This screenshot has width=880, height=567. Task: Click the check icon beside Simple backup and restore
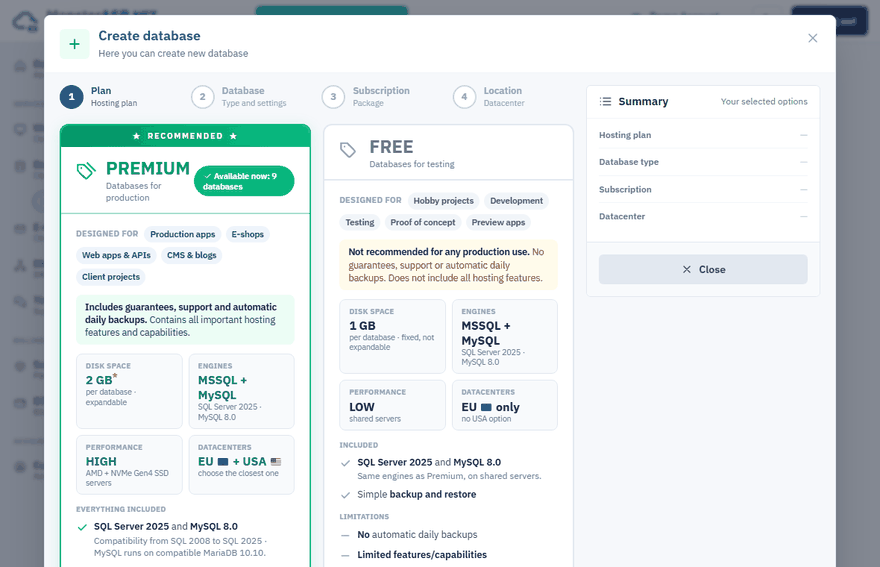(x=346, y=495)
